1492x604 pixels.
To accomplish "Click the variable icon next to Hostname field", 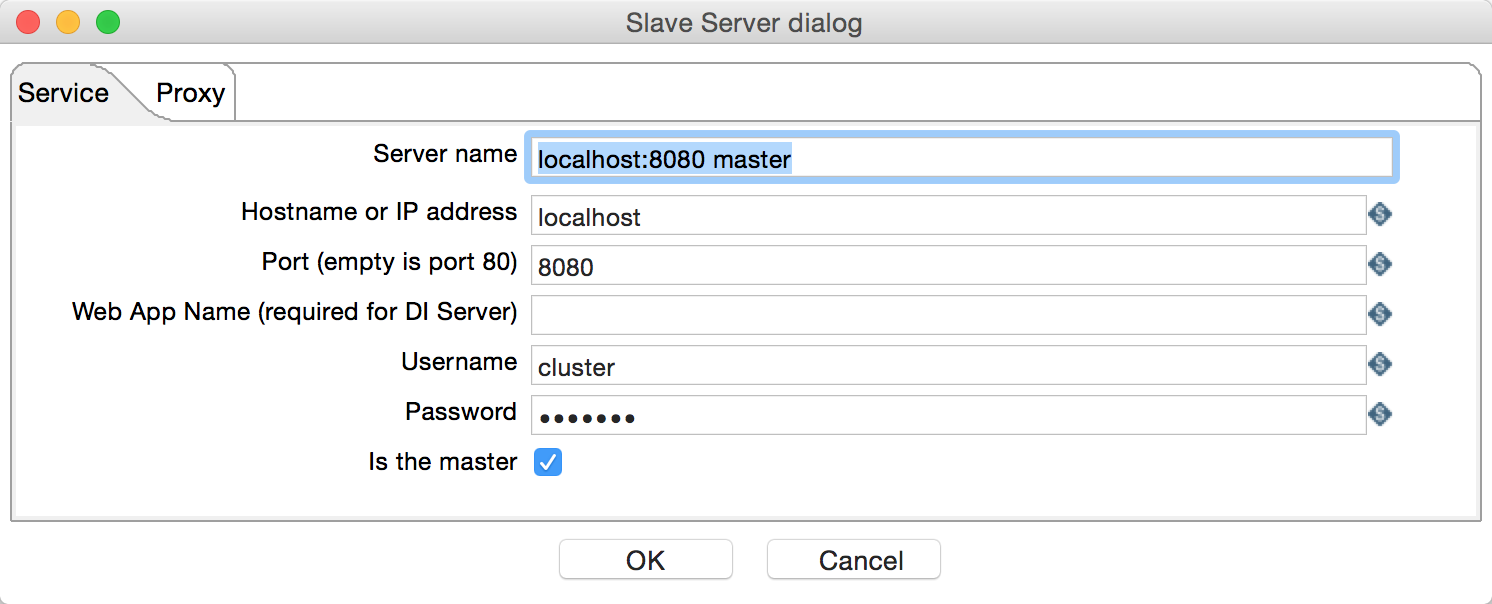I will tap(1380, 214).
